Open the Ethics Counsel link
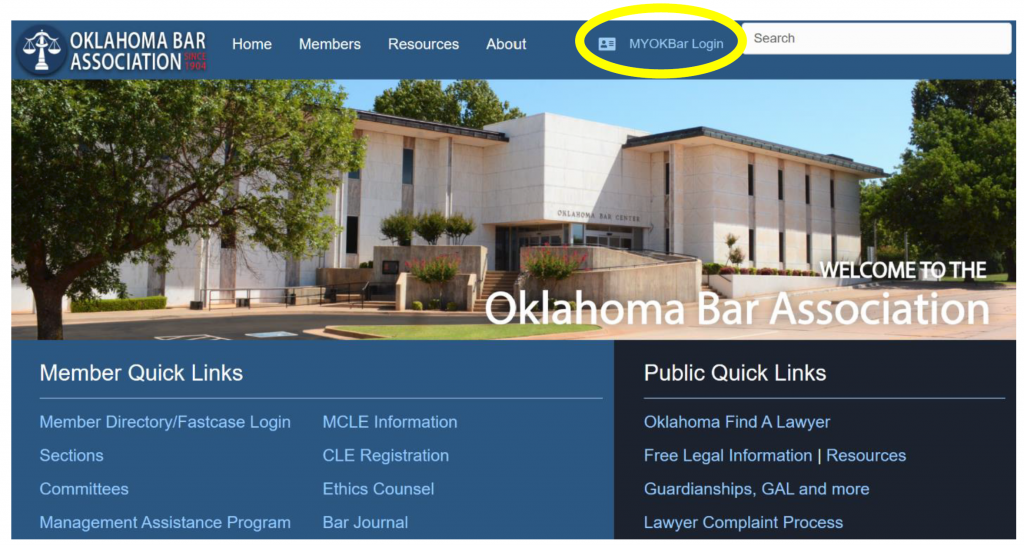1024x545 pixels. click(x=378, y=489)
